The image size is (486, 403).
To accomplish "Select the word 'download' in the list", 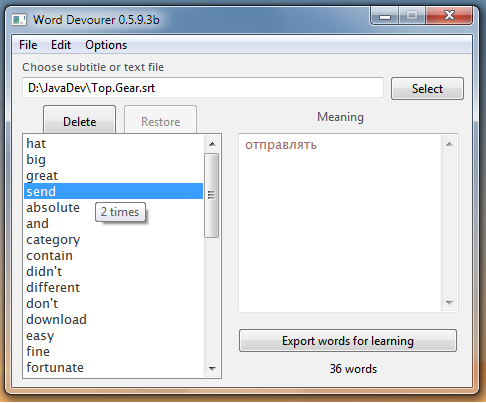I will click(113, 319).
